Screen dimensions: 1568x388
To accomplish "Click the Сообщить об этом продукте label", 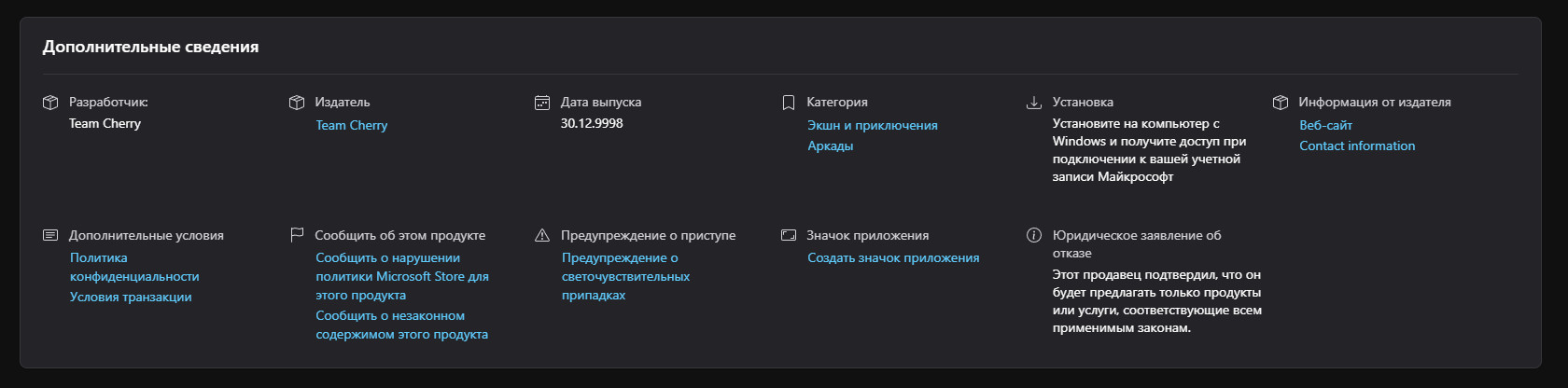I will click(400, 235).
